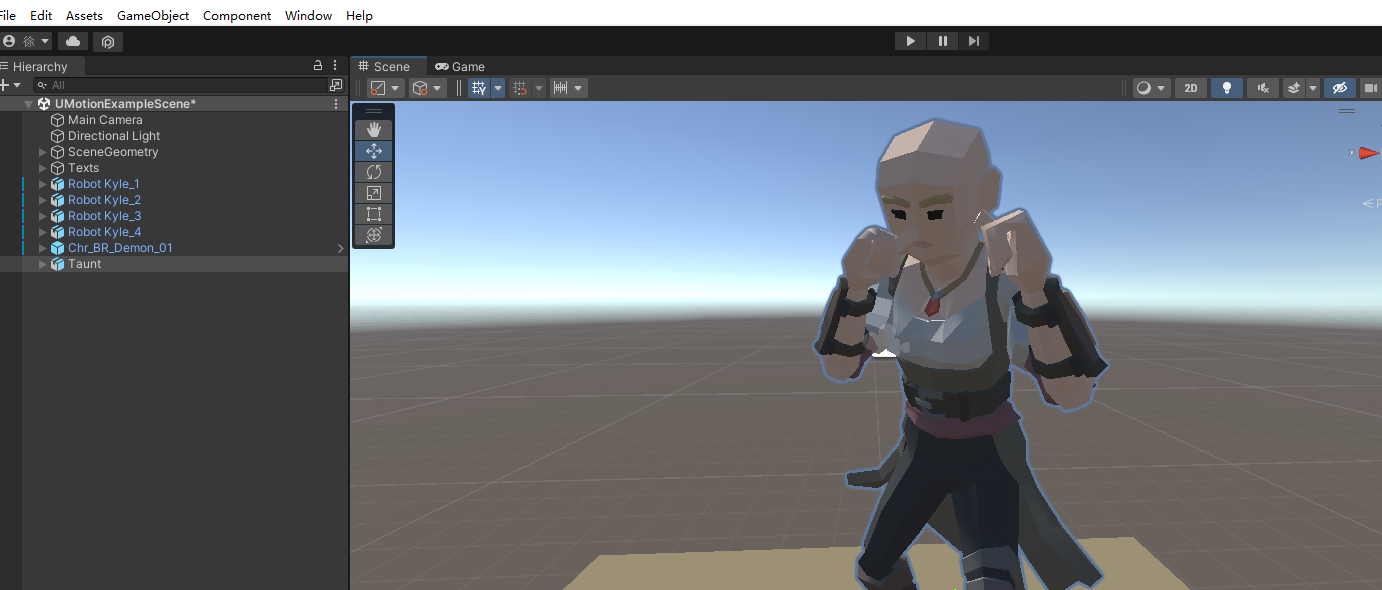
Task: Open the Window menu
Action: (308, 15)
